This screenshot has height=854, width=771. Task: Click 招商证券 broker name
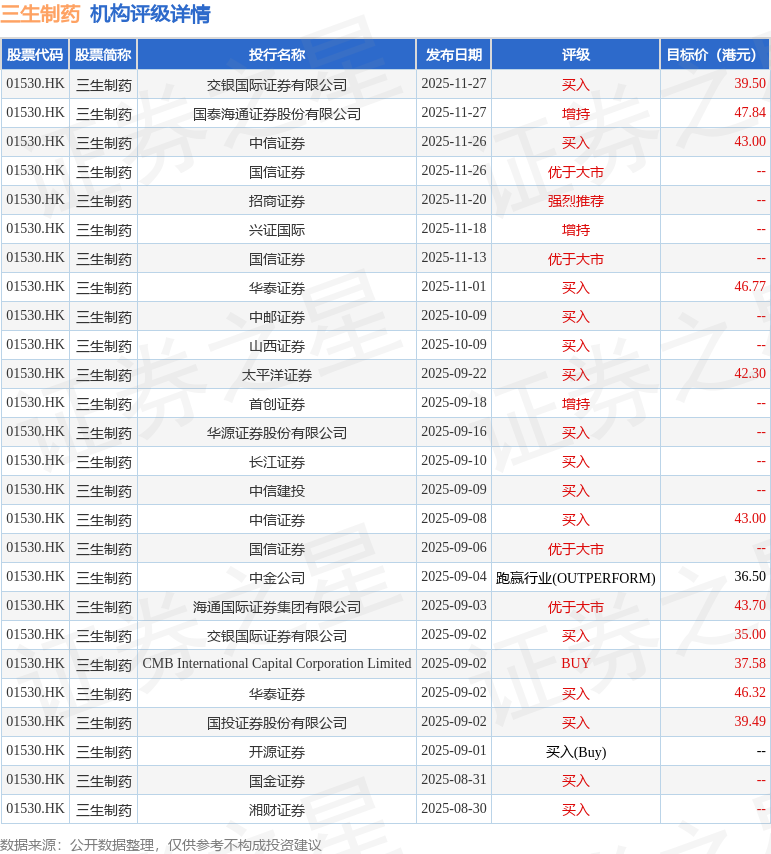(277, 201)
